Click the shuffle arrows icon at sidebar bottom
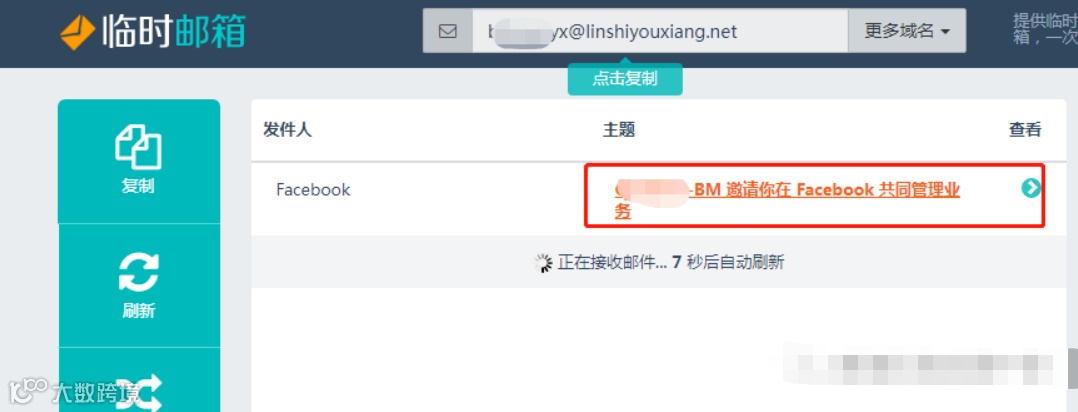Image resolution: width=1078 pixels, height=412 pixels. click(x=139, y=393)
